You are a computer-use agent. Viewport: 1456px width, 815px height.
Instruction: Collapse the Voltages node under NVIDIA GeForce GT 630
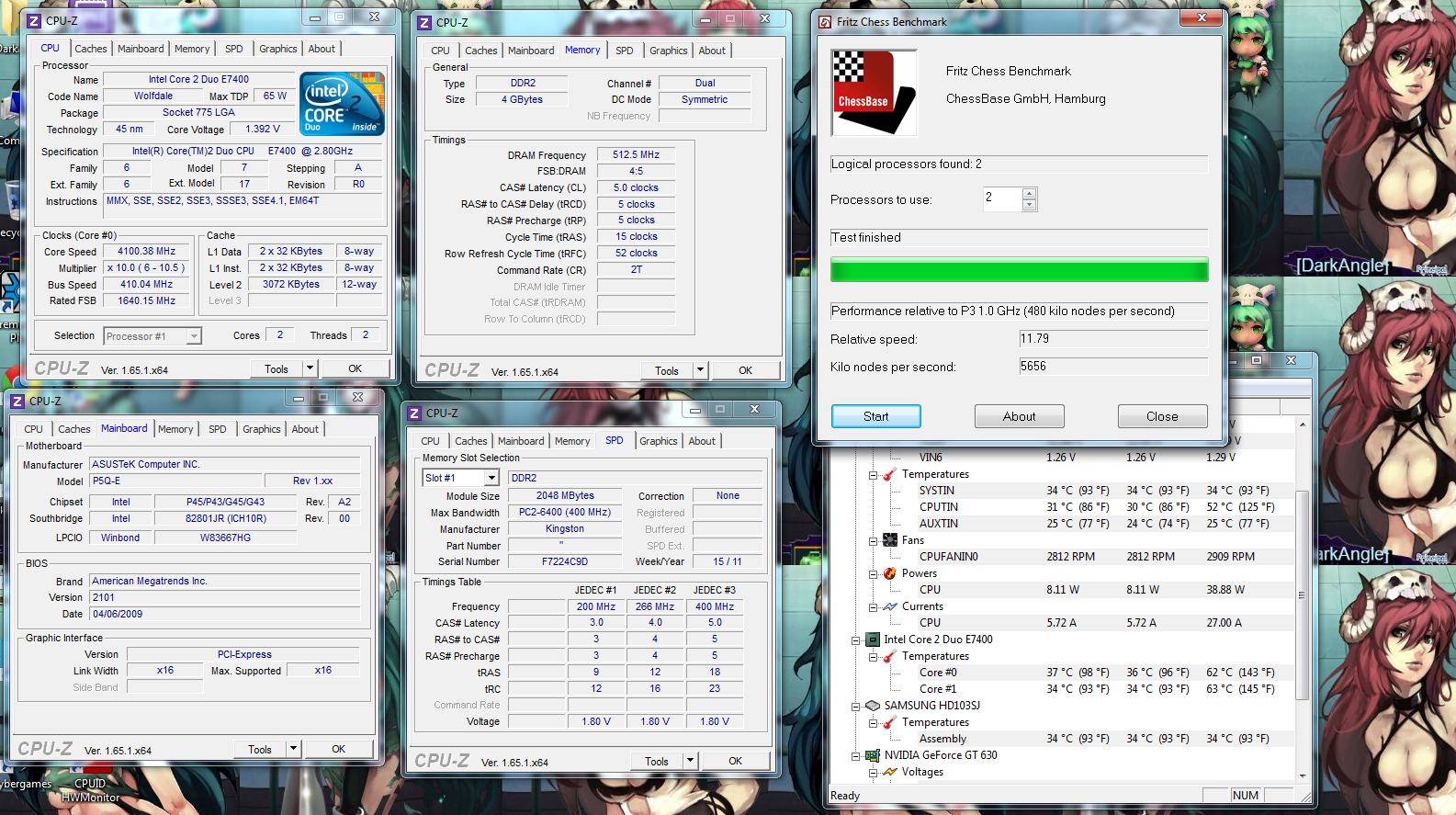[x=874, y=773]
